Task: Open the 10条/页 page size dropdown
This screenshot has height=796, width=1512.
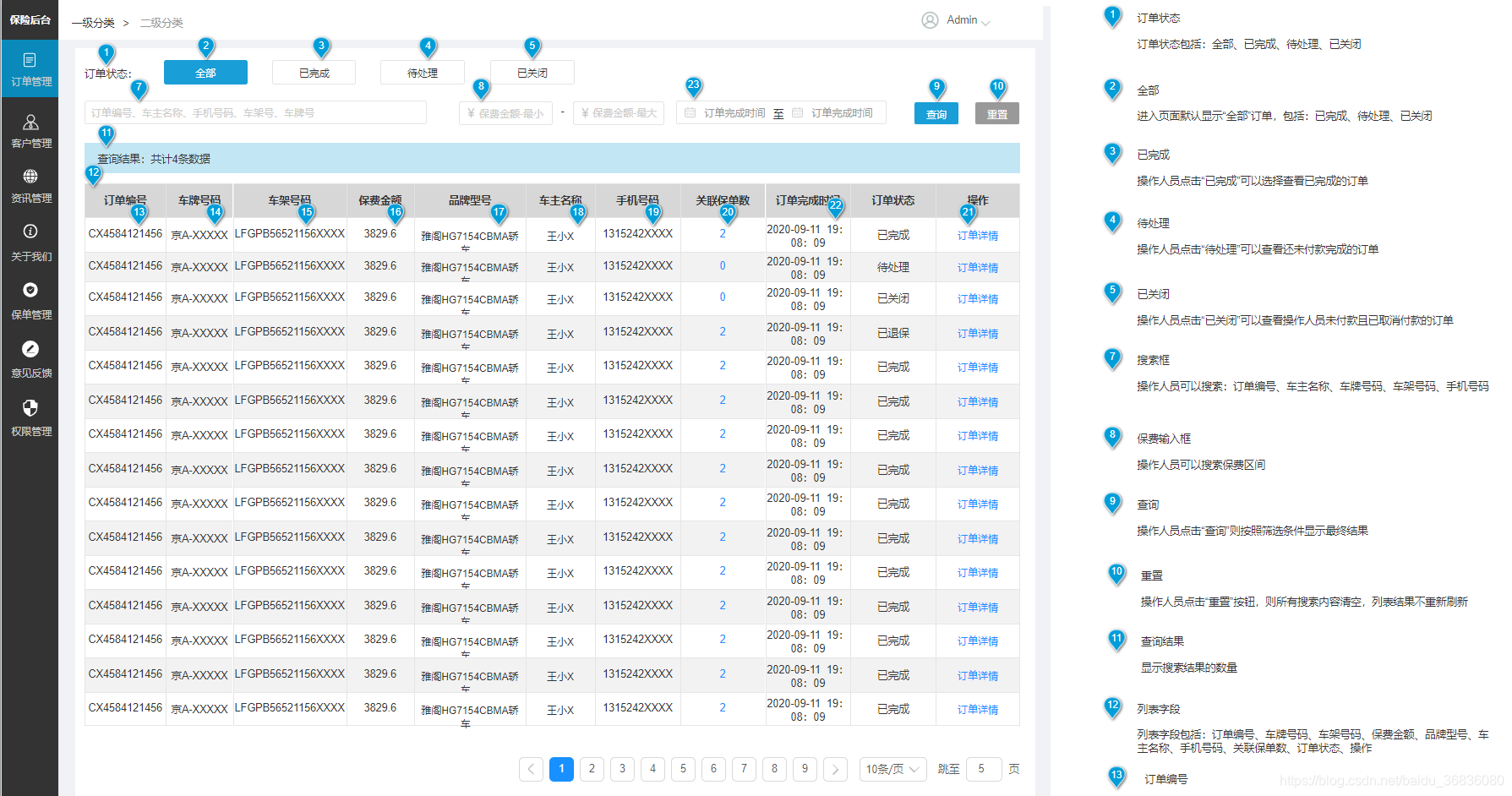Action: [892, 769]
